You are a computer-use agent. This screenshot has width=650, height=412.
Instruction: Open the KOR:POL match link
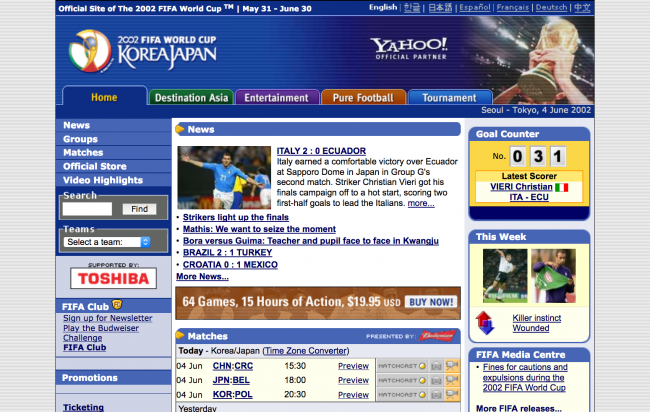(233, 394)
